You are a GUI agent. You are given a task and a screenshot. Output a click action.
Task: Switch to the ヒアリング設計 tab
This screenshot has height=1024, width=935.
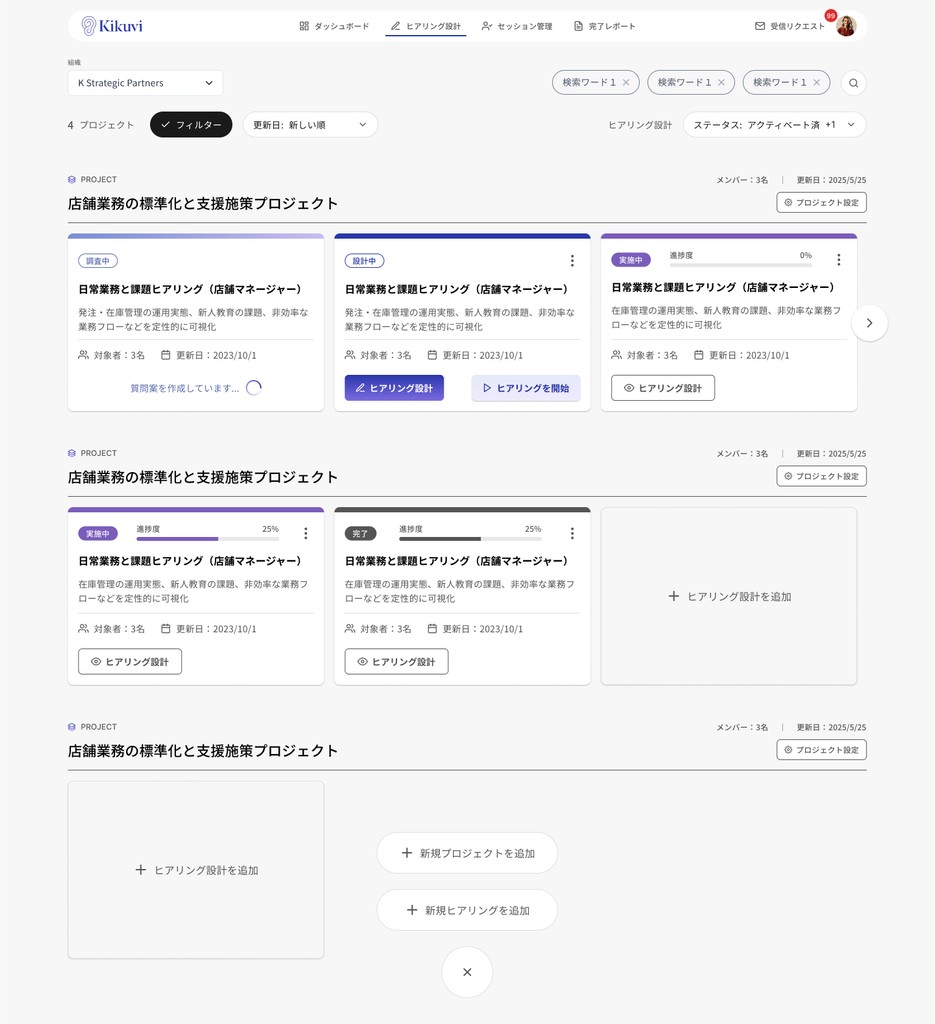(x=425, y=26)
